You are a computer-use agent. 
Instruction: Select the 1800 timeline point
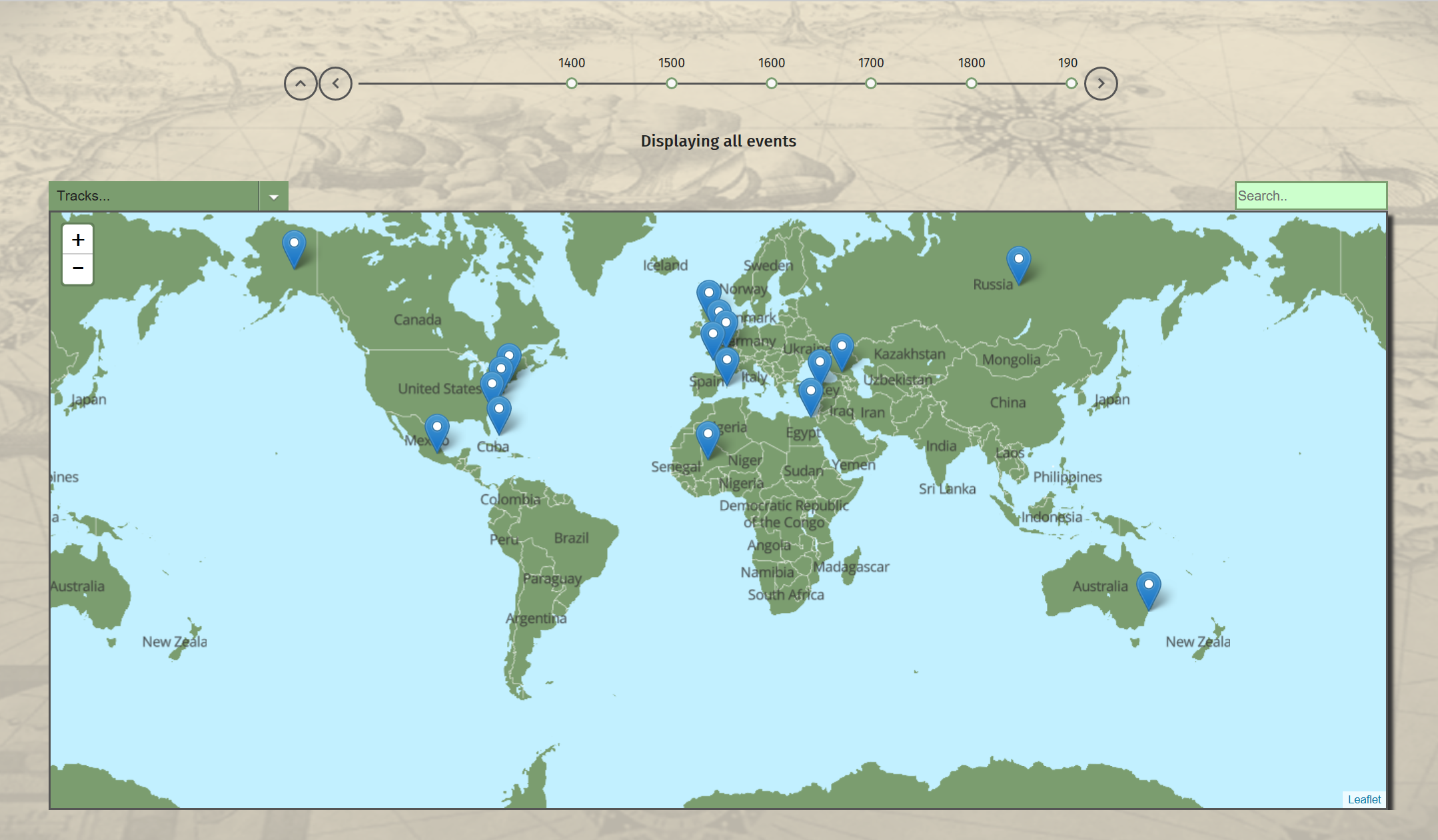click(972, 84)
